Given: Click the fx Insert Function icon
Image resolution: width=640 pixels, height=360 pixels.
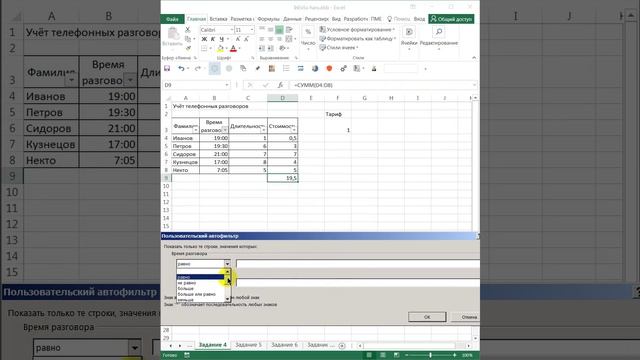Looking at the screenshot, I should tap(280, 85).
